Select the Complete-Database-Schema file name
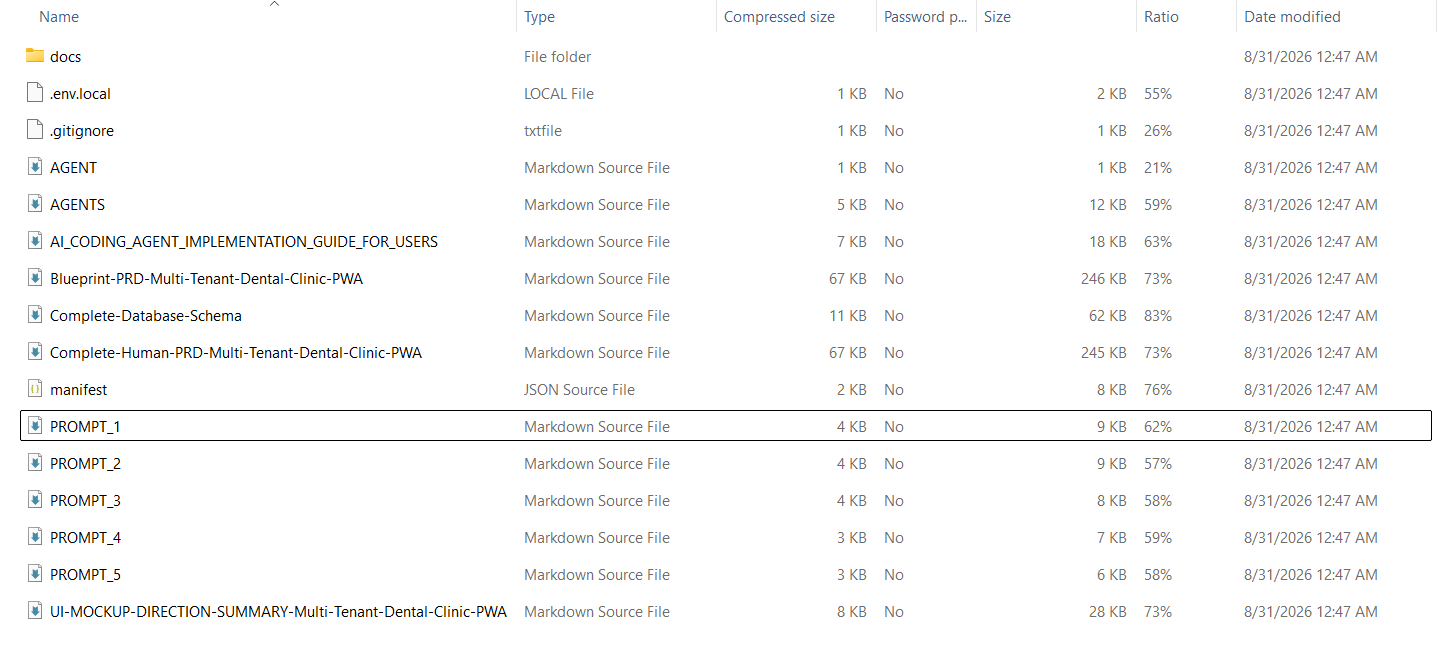This screenshot has width=1455, height=655. click(x=146, y=316)
